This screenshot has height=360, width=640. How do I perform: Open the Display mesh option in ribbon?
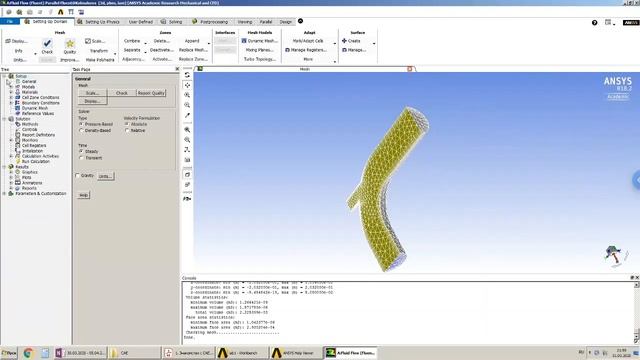17,41
